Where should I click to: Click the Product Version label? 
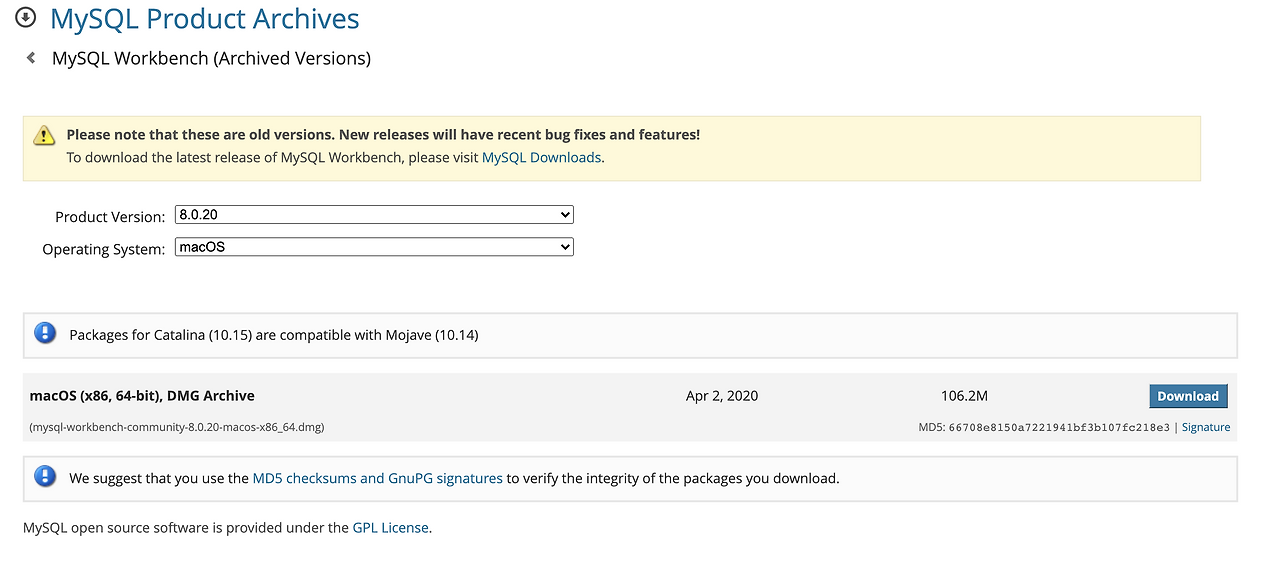(x=110, y=217)
